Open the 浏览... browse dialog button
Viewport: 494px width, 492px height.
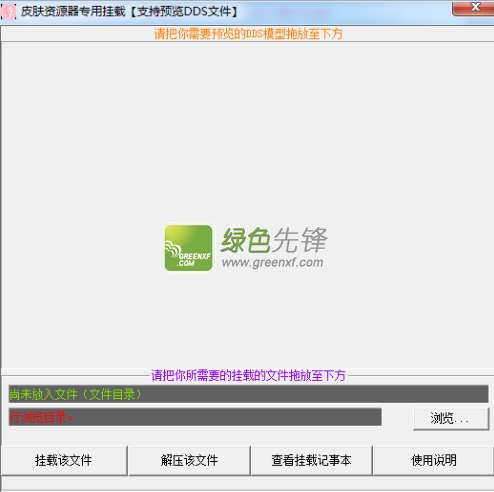tap(451, 418)
